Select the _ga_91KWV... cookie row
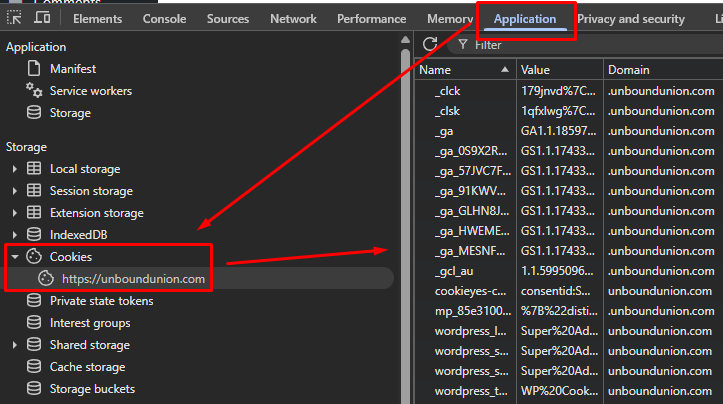Image resolution: width=723 pixels, height=404 pixels. (x=569, y=191)
